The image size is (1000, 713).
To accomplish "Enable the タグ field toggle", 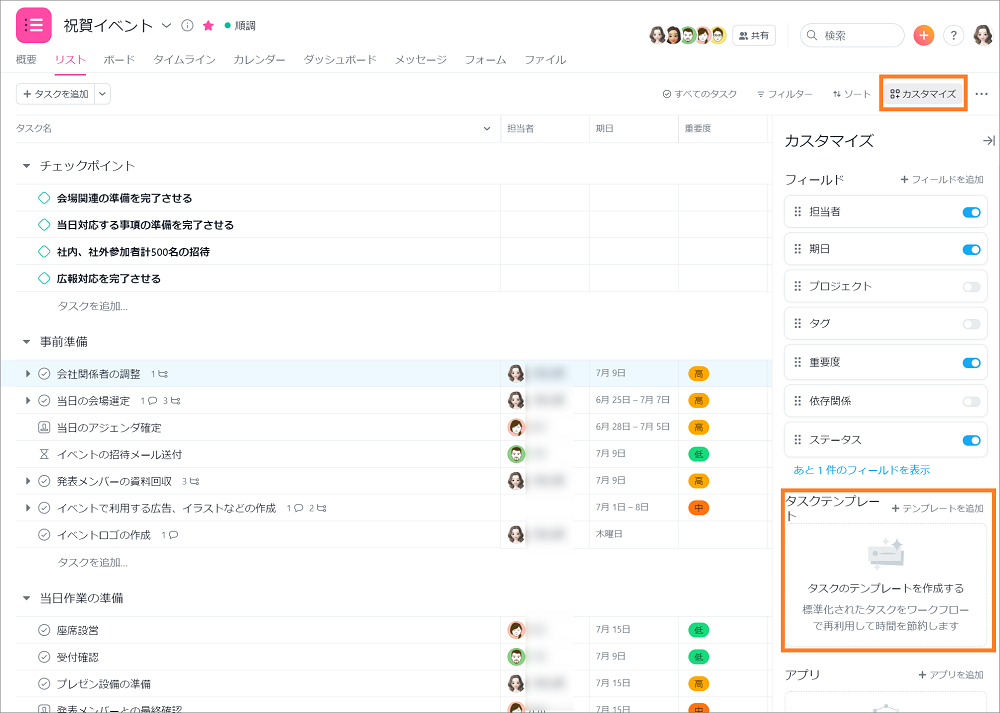I will coord(971,324).
